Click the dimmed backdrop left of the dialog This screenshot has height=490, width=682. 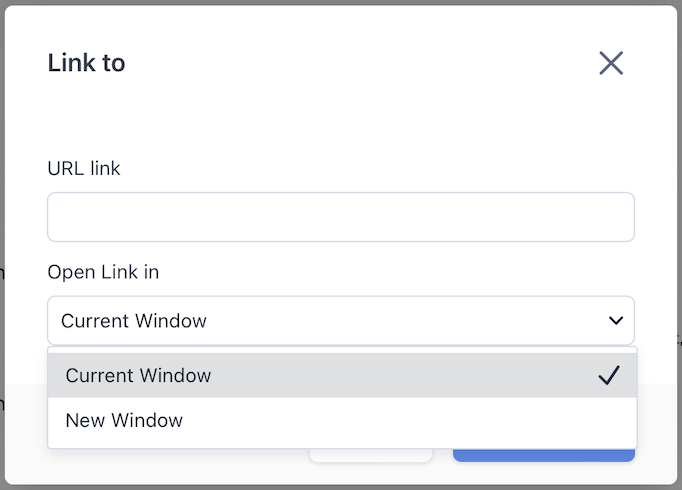click(x=2, y=200)
